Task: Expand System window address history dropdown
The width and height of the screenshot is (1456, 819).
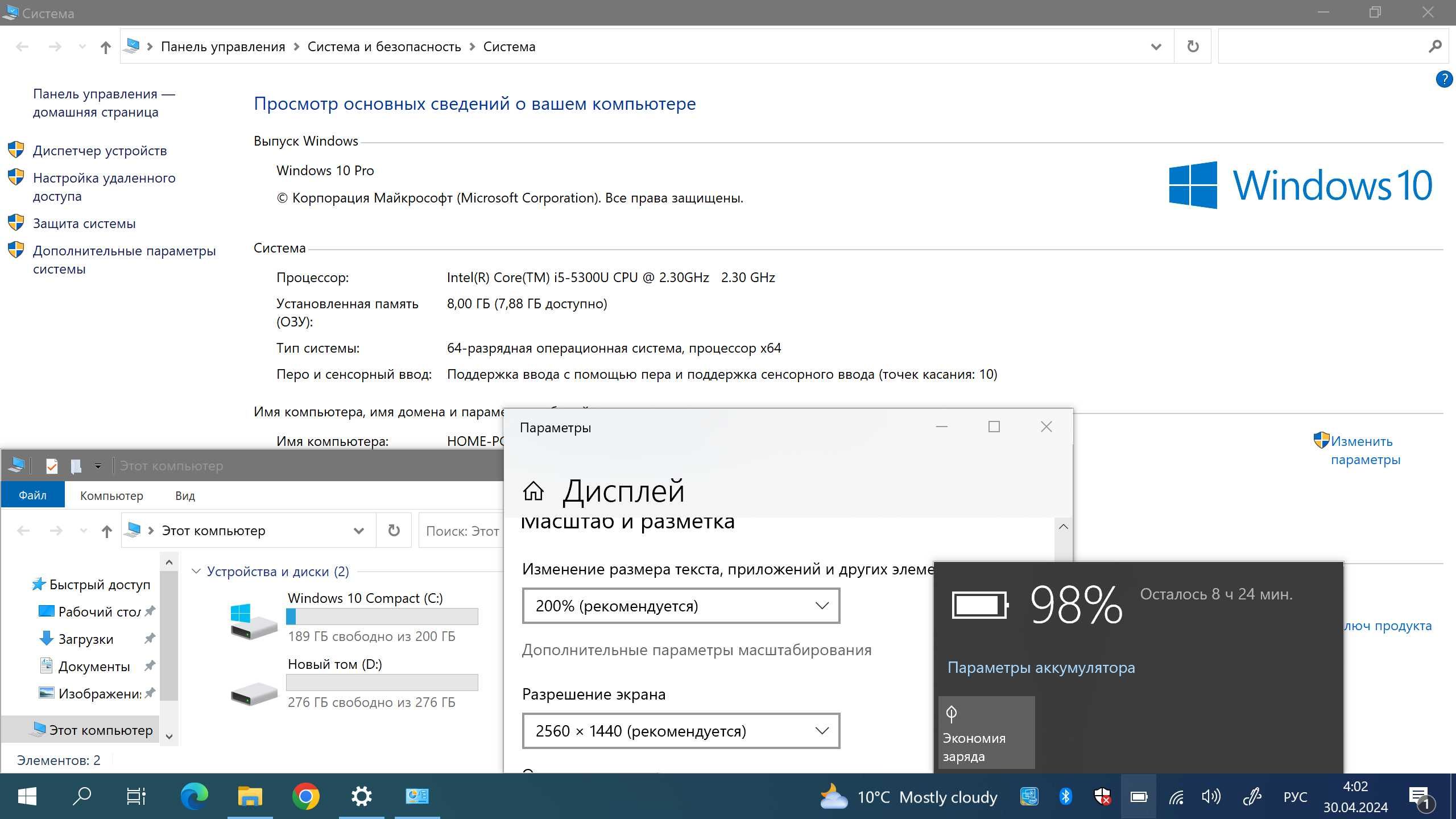Action: pos(1156,47)
